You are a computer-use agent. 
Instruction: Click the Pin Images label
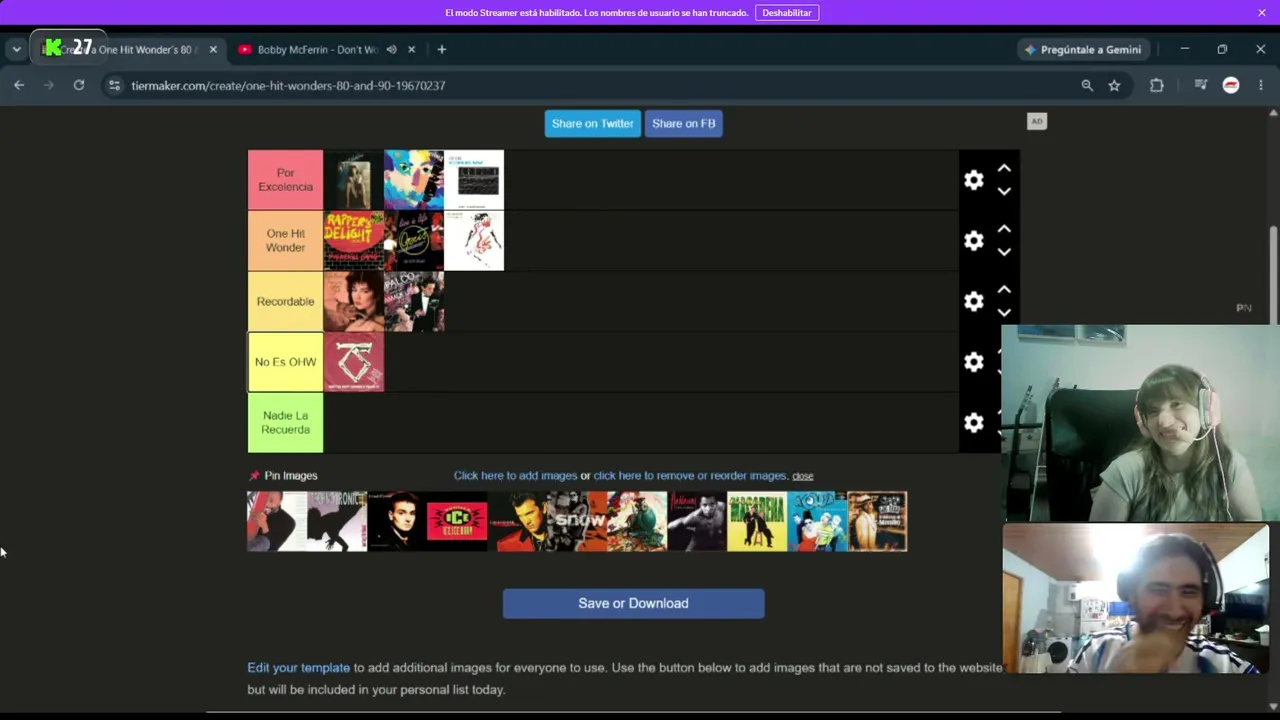pyautogui.click(x=291, y=476)
